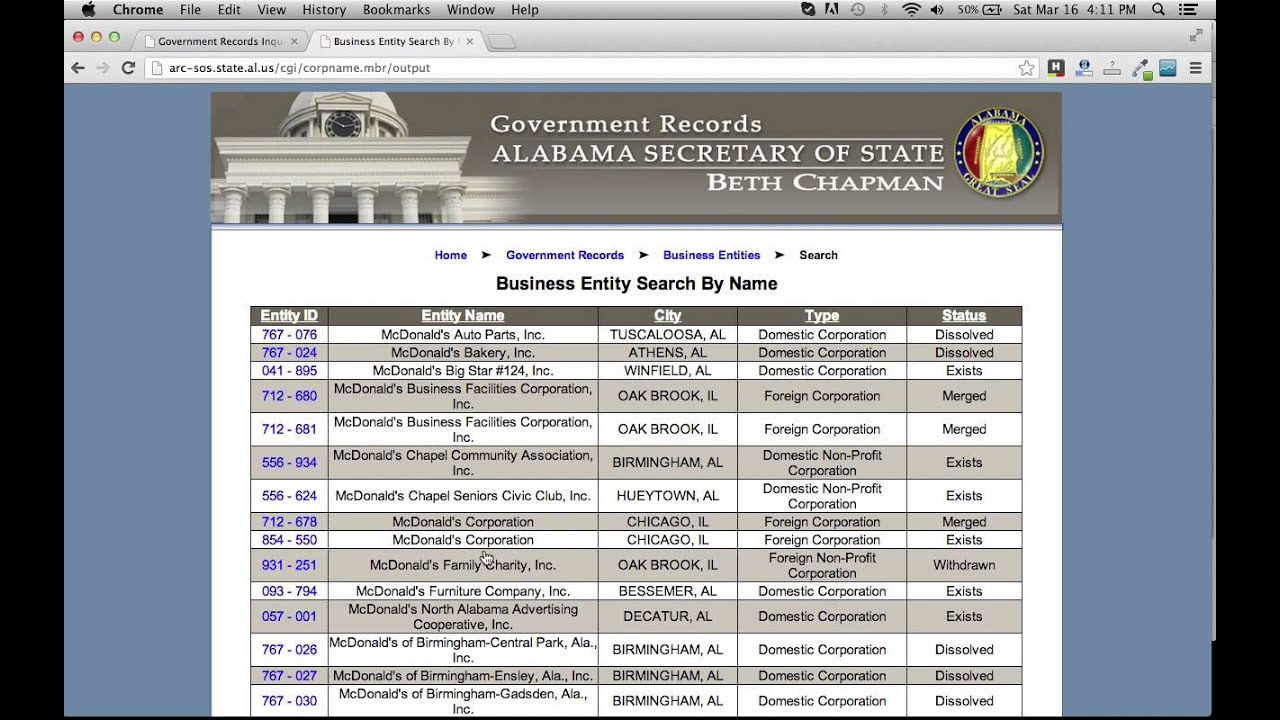The height and width of the screenshot is (720, 1280).
Task: Click the browser forward arrow
Action: click(x=103, y=68)
